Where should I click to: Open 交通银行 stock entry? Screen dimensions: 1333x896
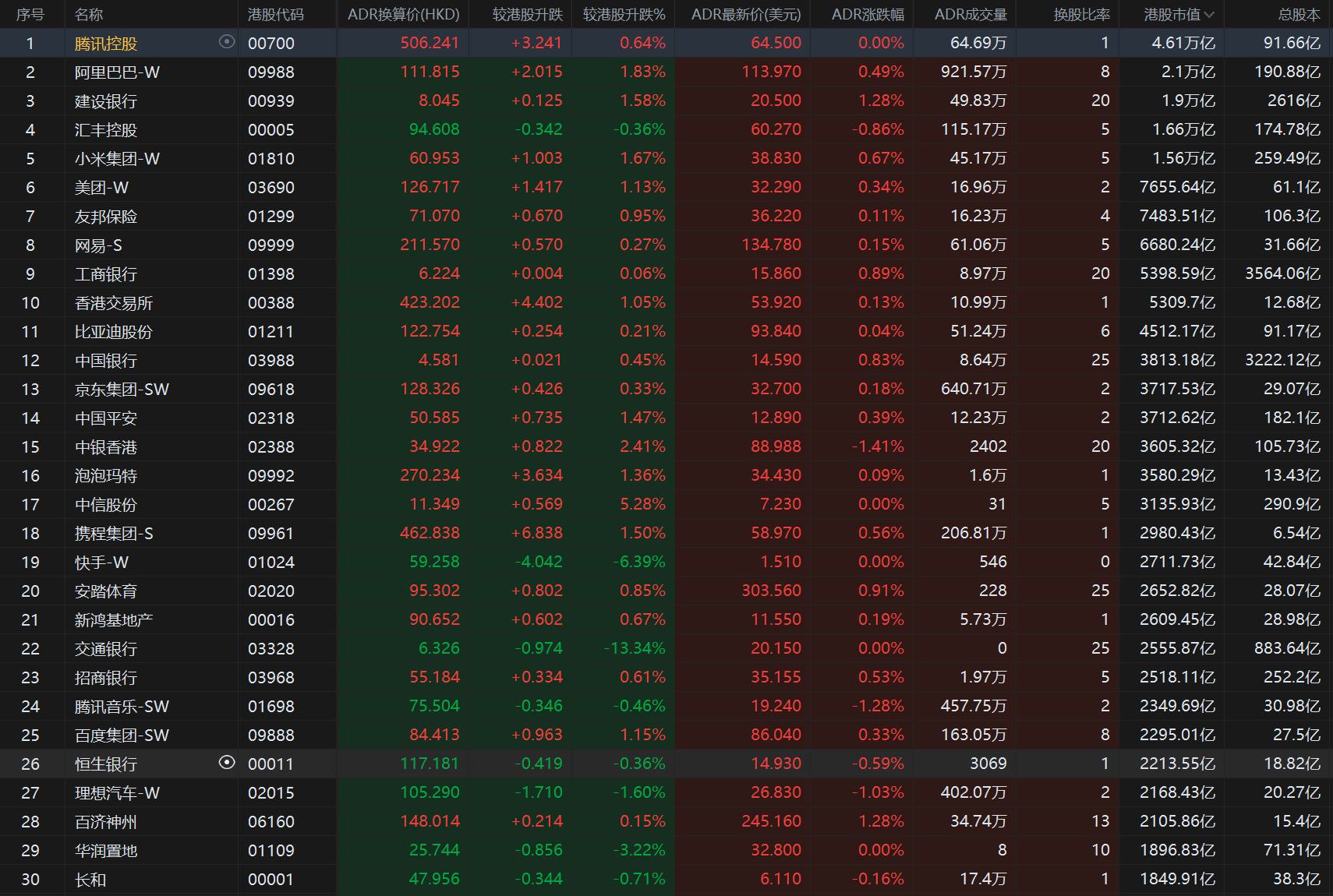point(105,649)
